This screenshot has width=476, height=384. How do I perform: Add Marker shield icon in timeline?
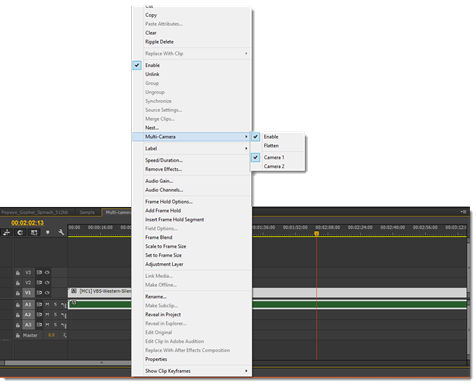[48, 232]
